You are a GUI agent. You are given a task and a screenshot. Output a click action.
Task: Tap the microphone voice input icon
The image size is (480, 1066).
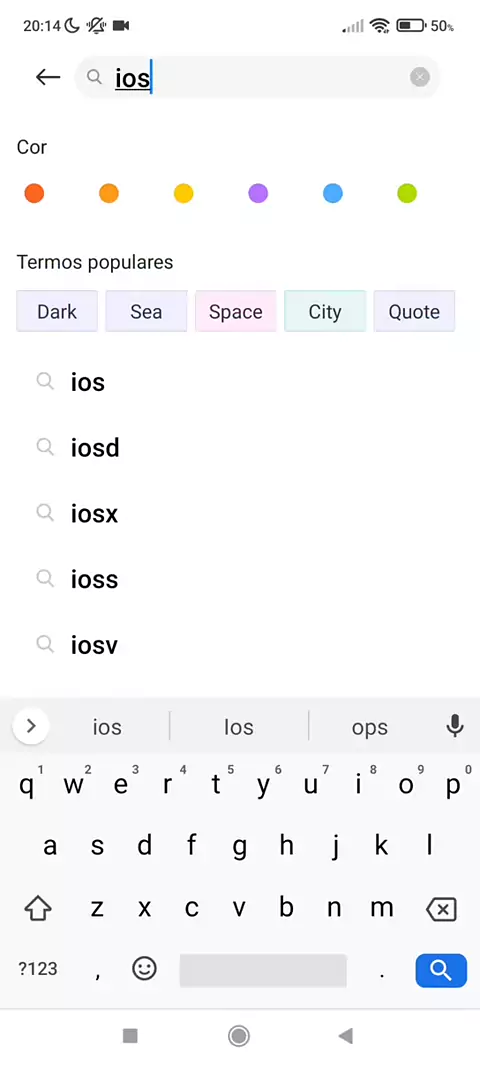pyautogui.click(x=454, y=727)
